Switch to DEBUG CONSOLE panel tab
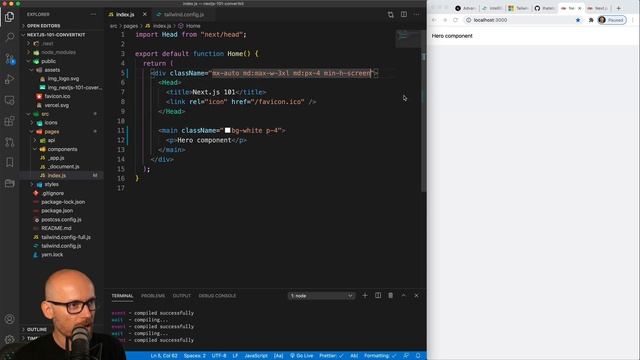640x360 pixels. 217,296
